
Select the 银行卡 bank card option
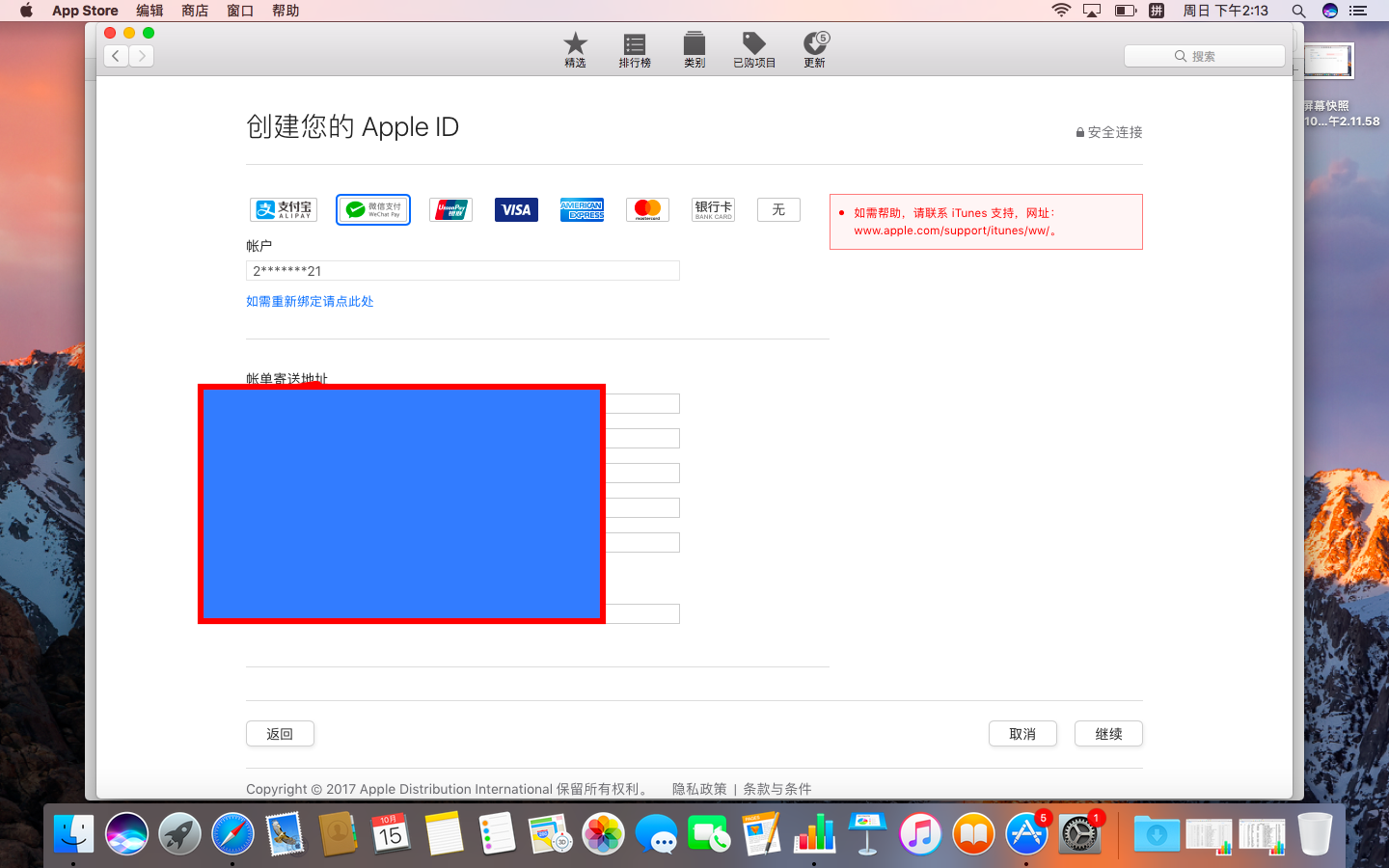713,209
